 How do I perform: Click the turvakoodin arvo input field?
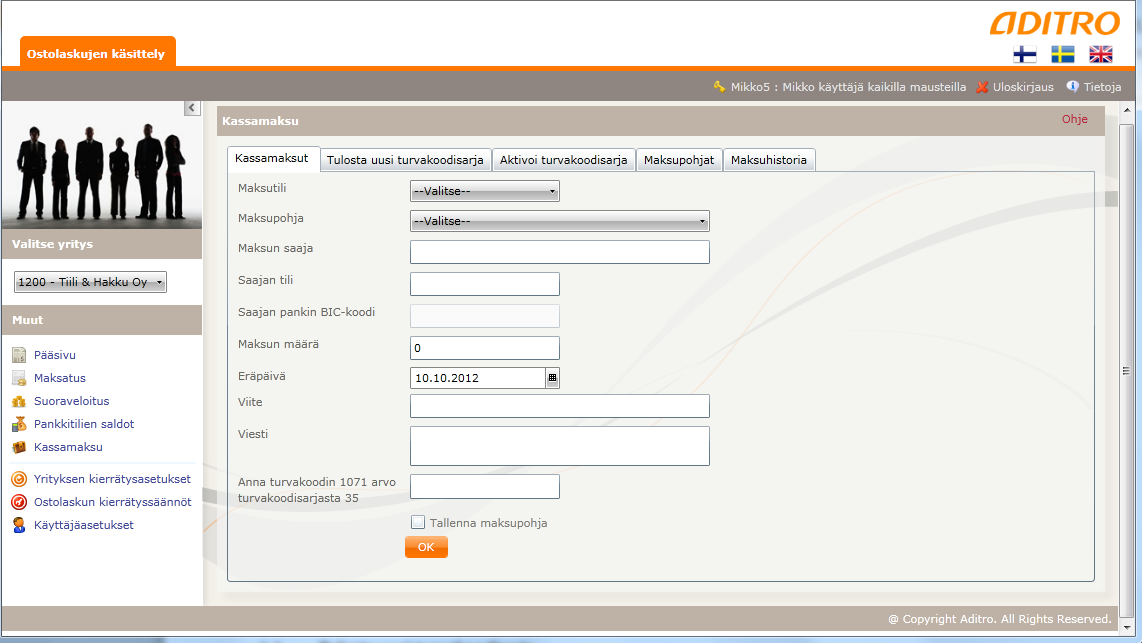(484, 486)
